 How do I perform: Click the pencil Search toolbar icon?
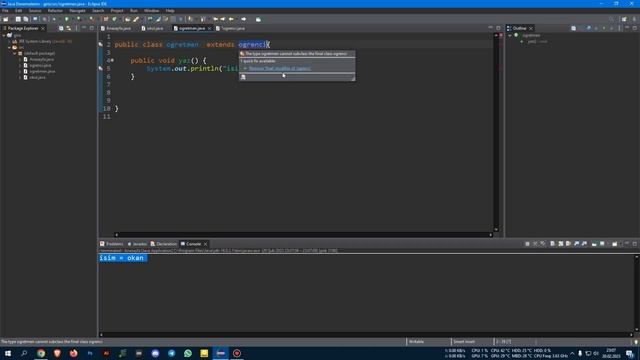136,19
